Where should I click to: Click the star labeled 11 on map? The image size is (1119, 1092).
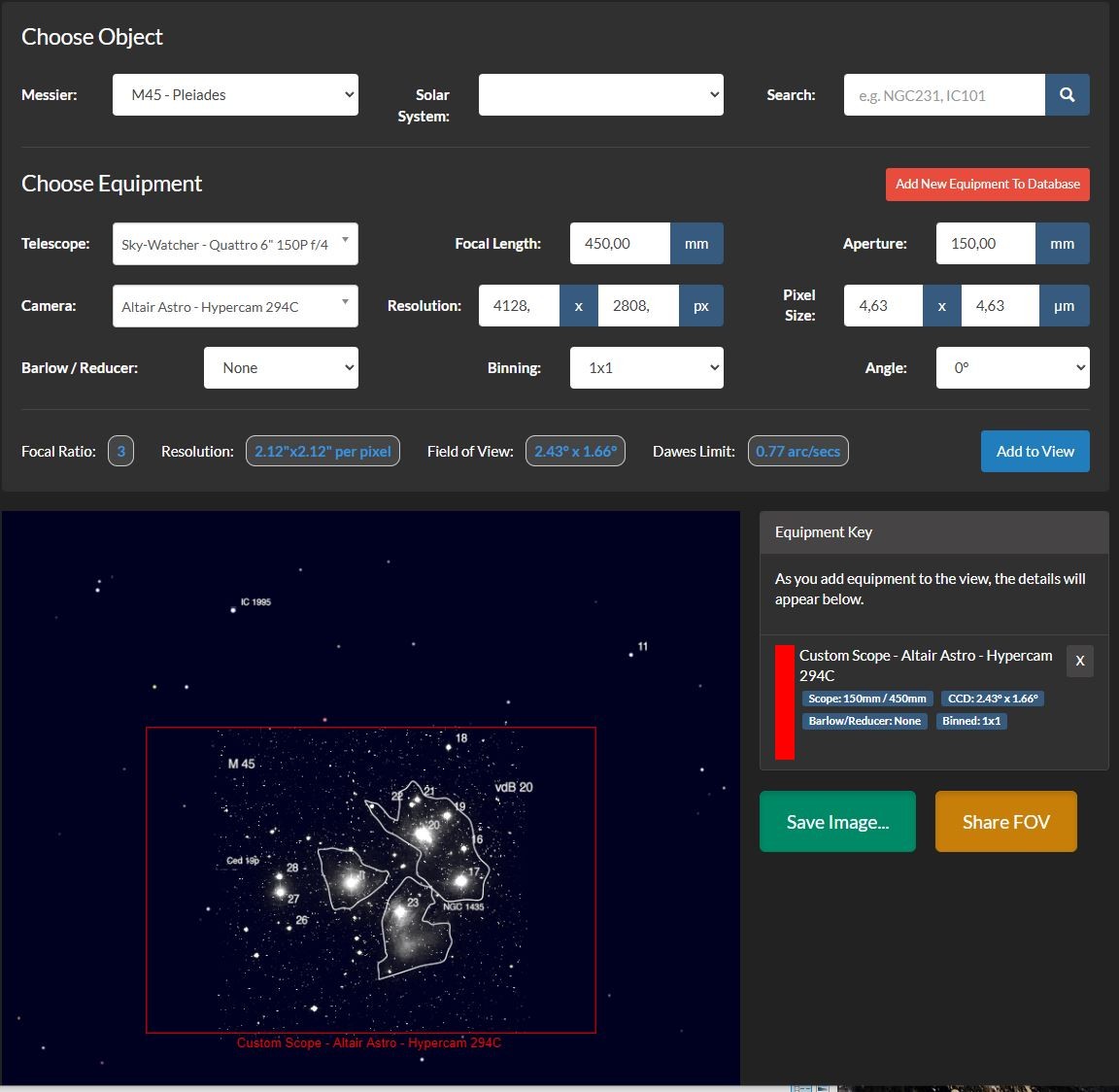click(630, 655)
